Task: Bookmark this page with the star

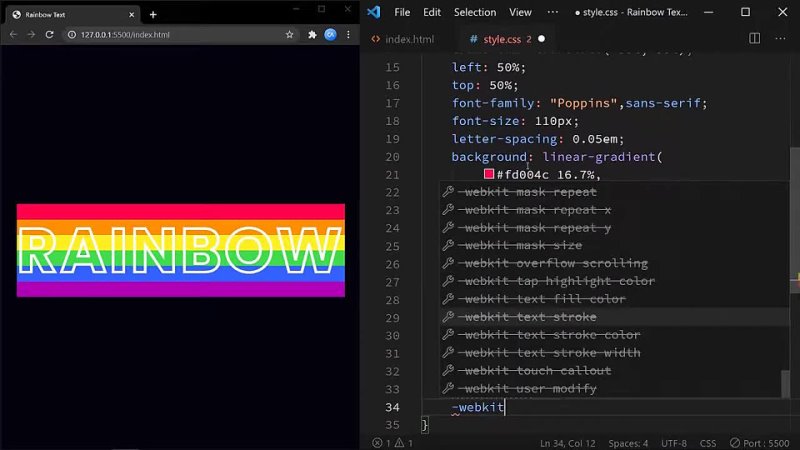Action: point(289,35)
